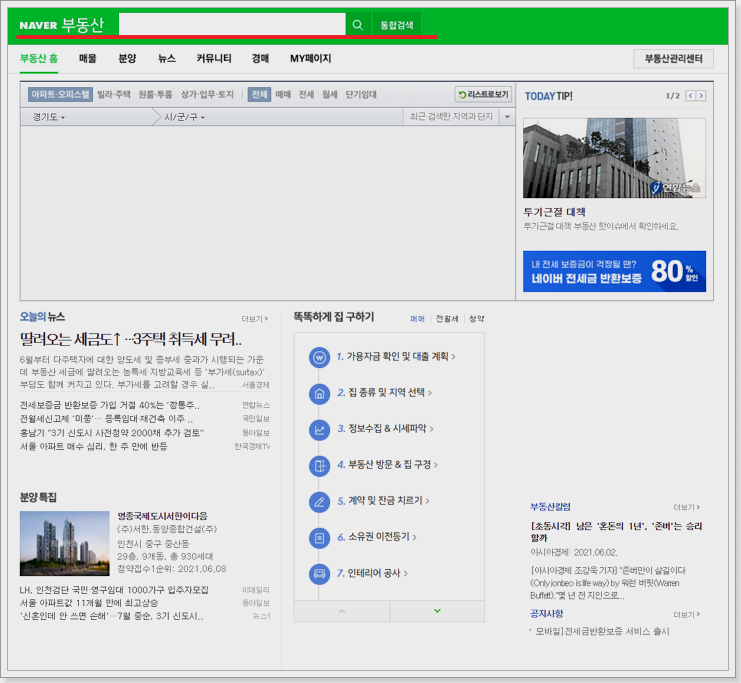741x683 pixels.
Task: Open step 3. 정보수집 & 시세파악
Action: pos(385,429)
